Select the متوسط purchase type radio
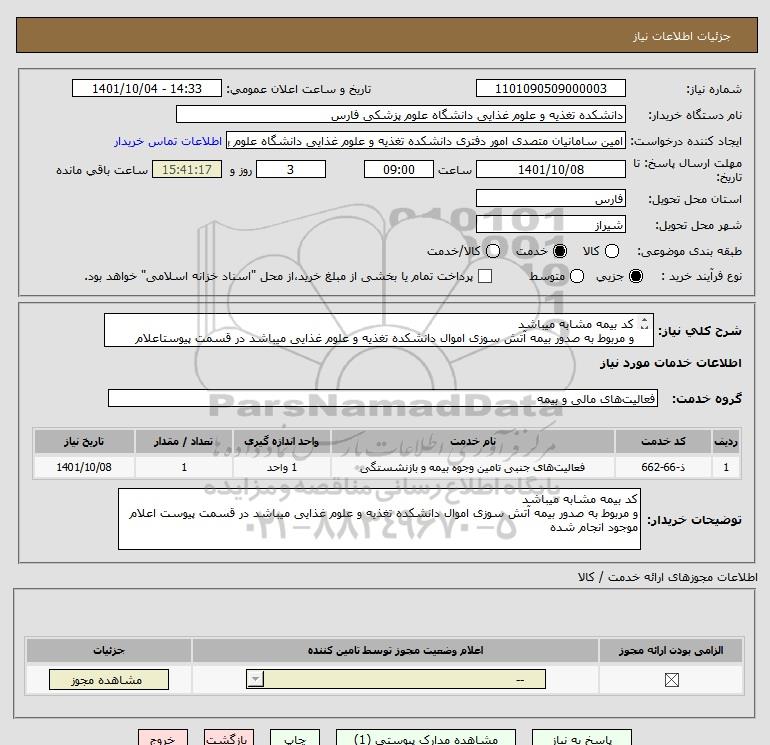Viewport: 770px width, 745px height. coord(577,276)
